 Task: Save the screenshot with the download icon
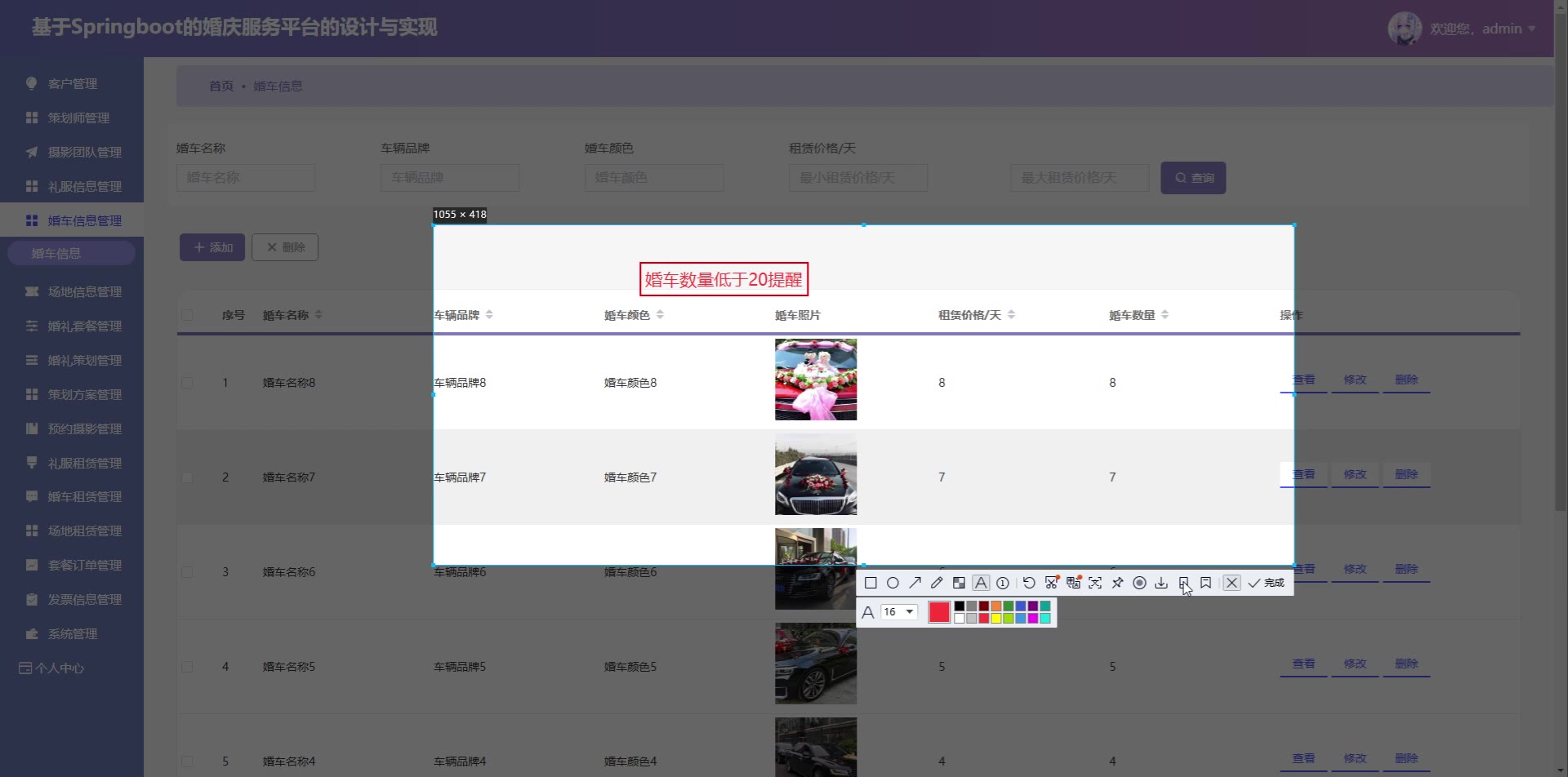tap(1161, 583)
